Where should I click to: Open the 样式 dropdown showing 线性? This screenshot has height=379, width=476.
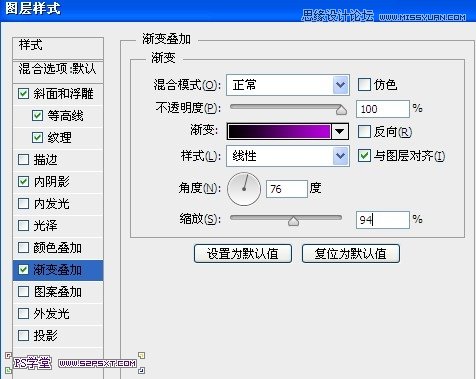[x=288, y=156]
